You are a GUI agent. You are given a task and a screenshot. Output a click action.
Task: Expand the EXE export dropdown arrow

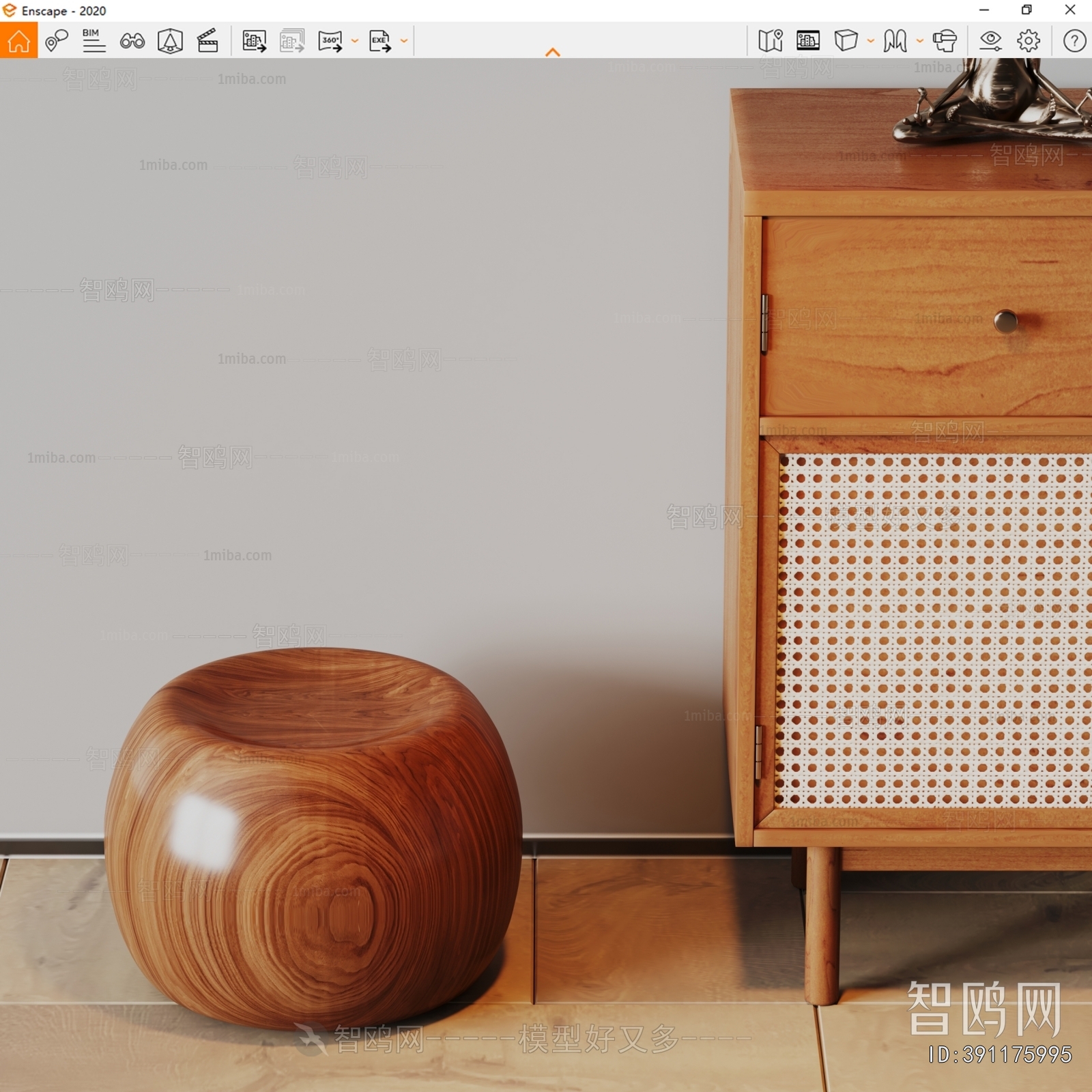click(x=404, y=41)
